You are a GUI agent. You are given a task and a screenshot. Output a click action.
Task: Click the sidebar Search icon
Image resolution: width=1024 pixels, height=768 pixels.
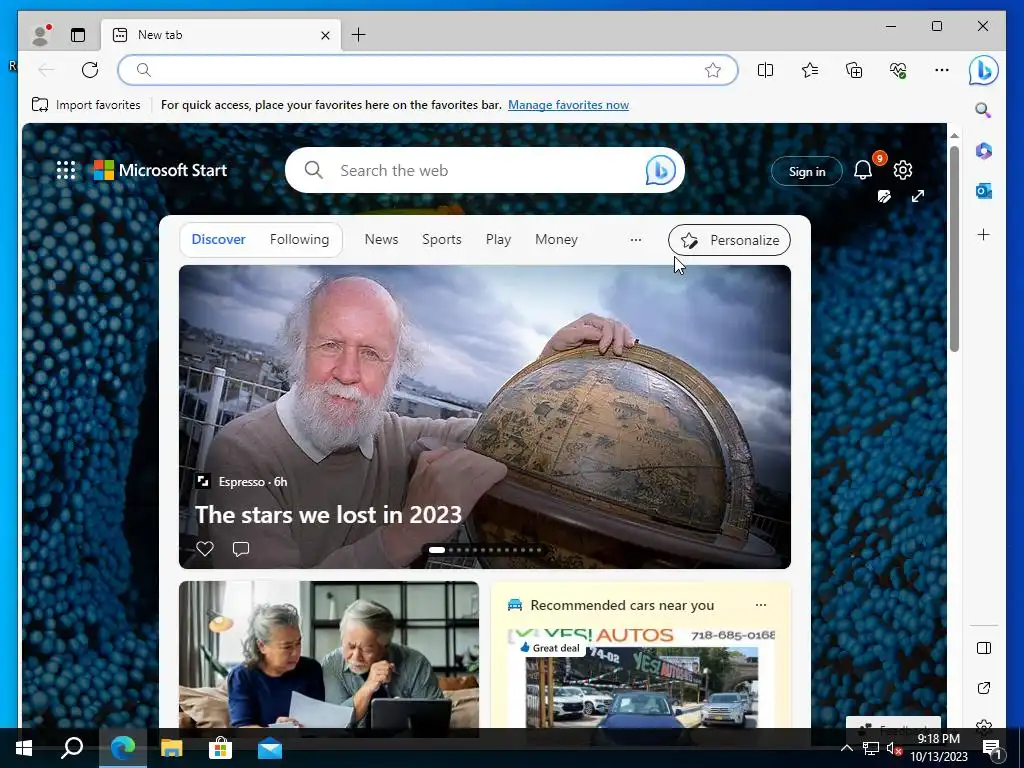[x=984, y=110]
